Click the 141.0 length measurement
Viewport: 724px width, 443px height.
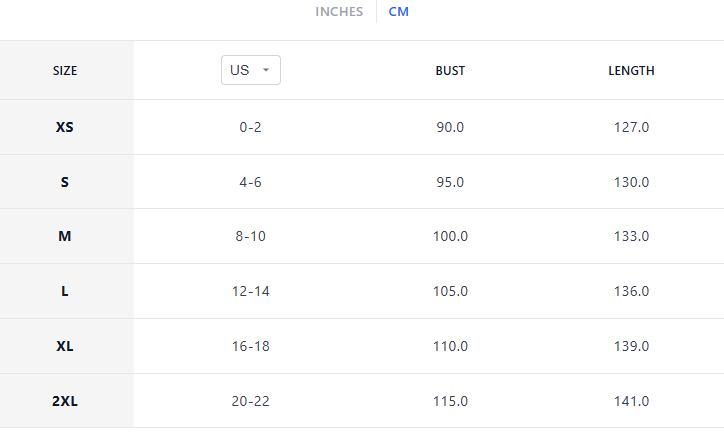(x=631, y=401)
